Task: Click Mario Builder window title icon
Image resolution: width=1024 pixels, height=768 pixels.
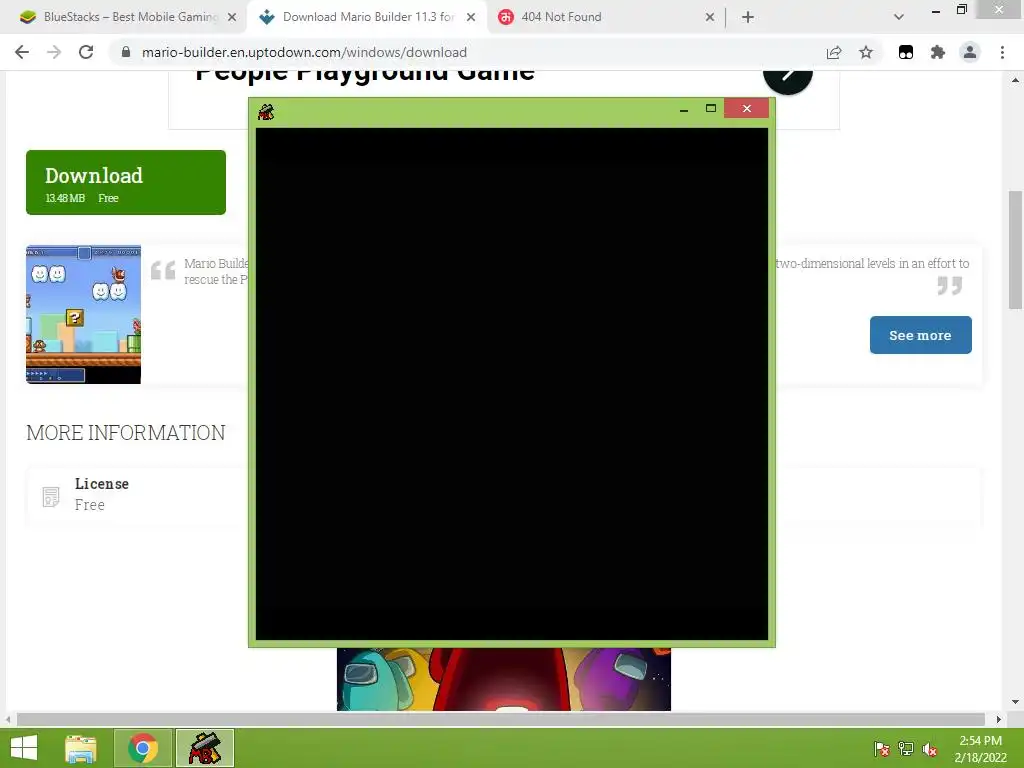Action: [266, 112]
